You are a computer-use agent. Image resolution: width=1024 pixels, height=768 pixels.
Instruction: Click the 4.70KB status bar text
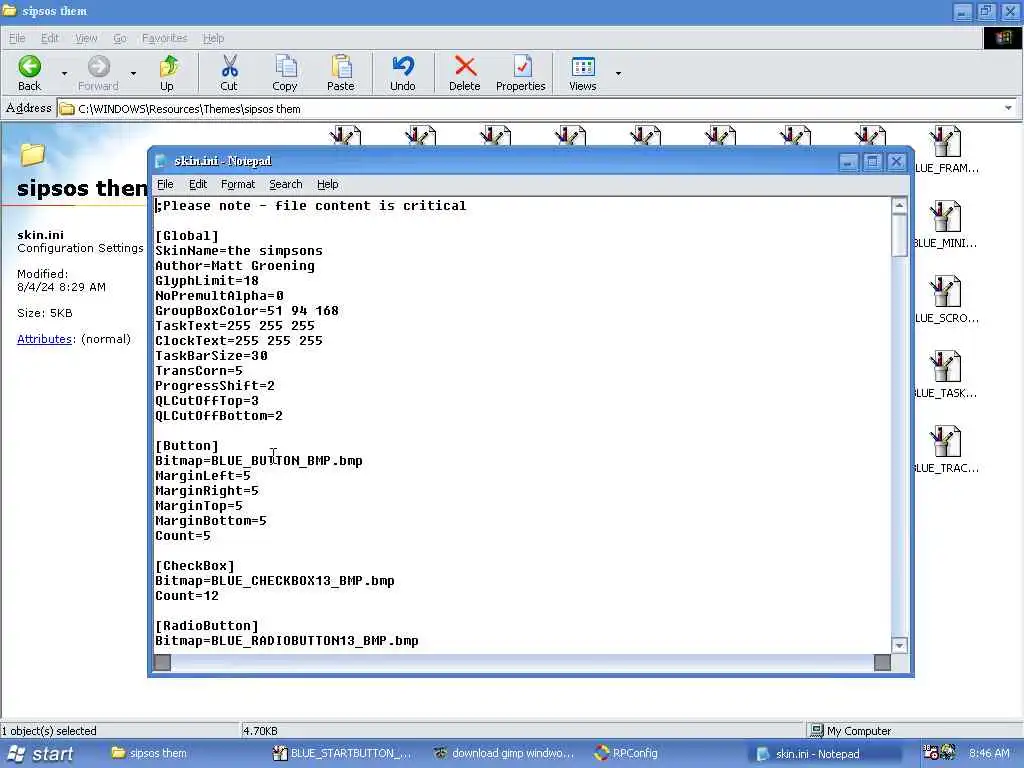(x=260, y=731)
